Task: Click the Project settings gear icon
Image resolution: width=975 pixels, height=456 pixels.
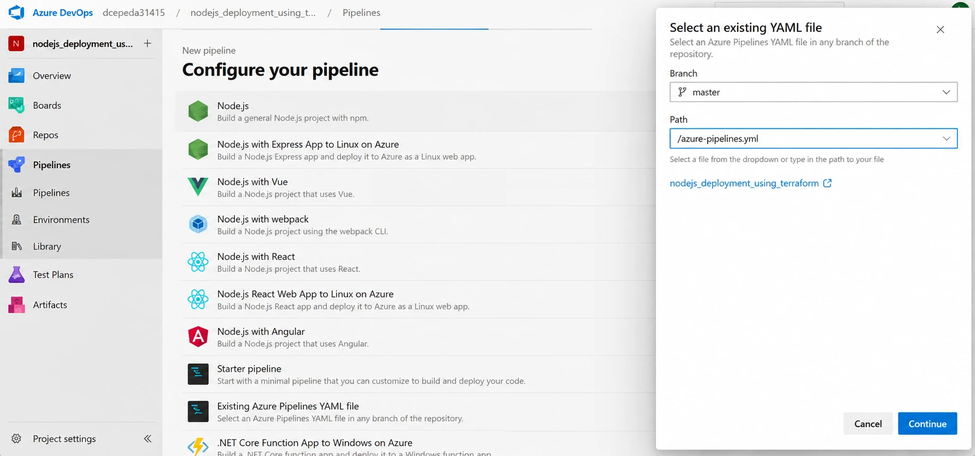Action: tap(17, 439)
